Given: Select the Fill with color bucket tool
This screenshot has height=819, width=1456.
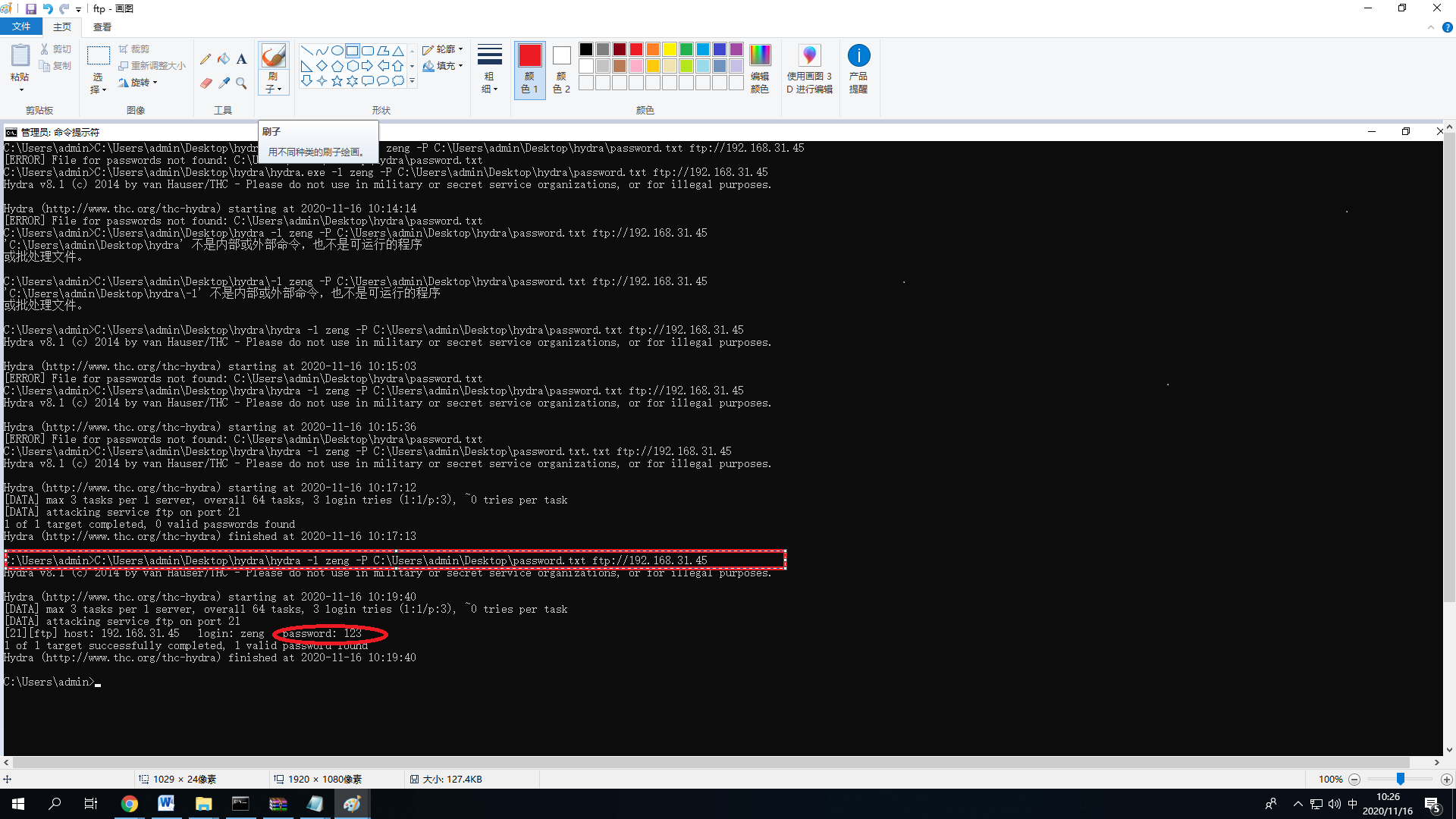Looking at the screenshot, I should pos(224,59).
